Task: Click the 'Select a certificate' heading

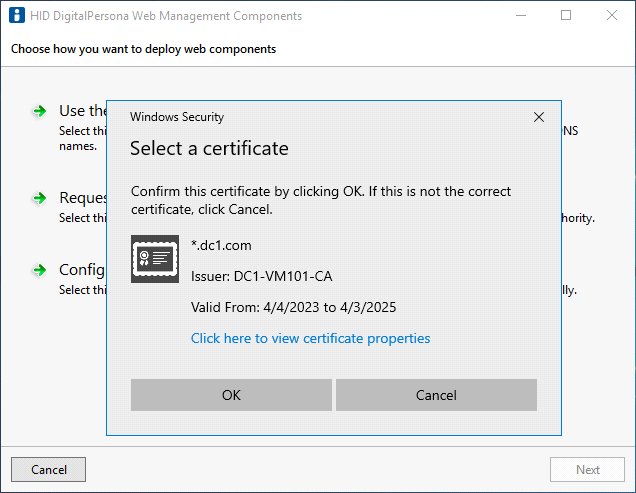Action: click(209, 149)
